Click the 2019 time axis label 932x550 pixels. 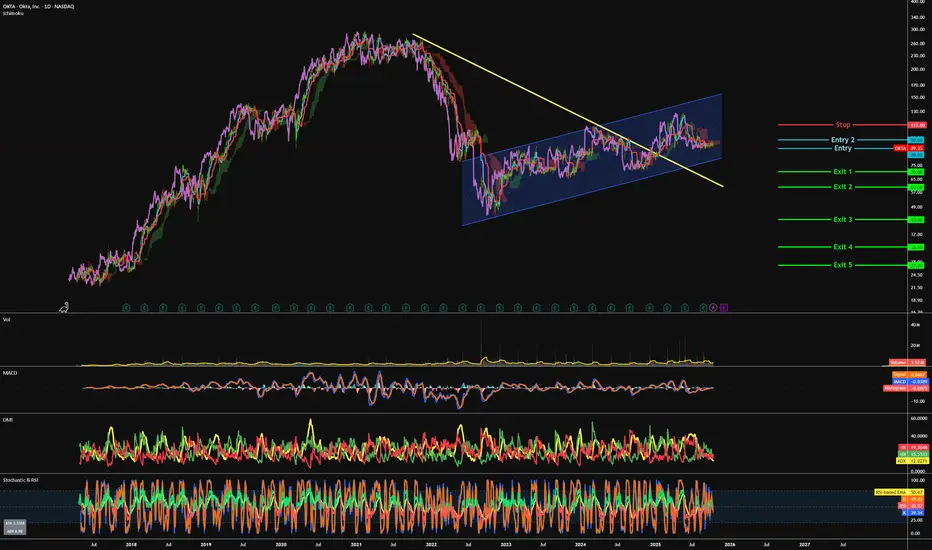[x=206, y=544]
